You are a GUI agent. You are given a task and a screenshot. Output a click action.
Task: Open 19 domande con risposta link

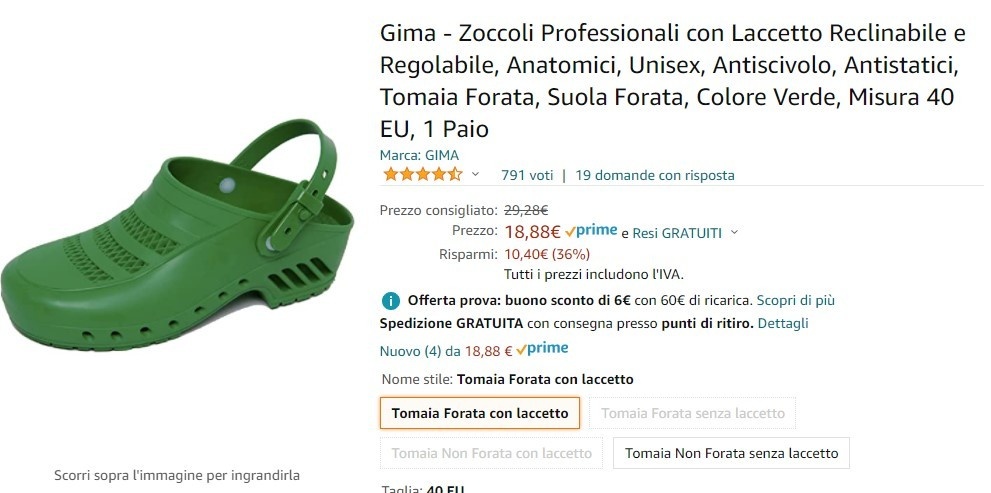(655, 175)
